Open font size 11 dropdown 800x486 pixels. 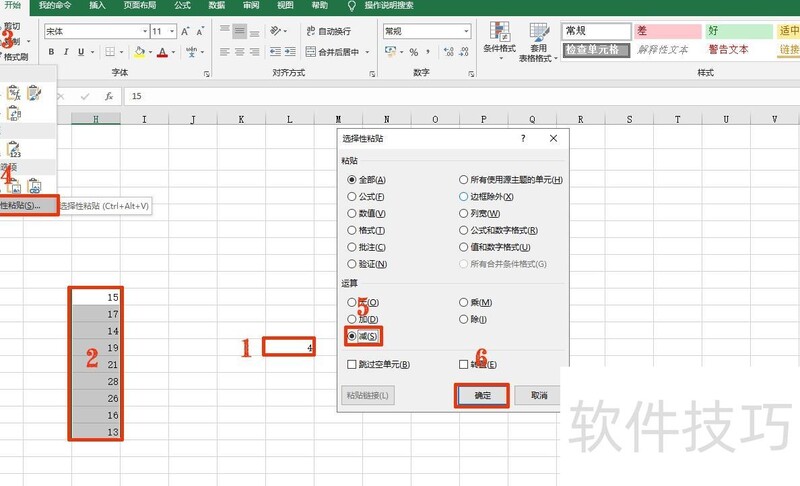pyautogui.click(x=172, y=32)
